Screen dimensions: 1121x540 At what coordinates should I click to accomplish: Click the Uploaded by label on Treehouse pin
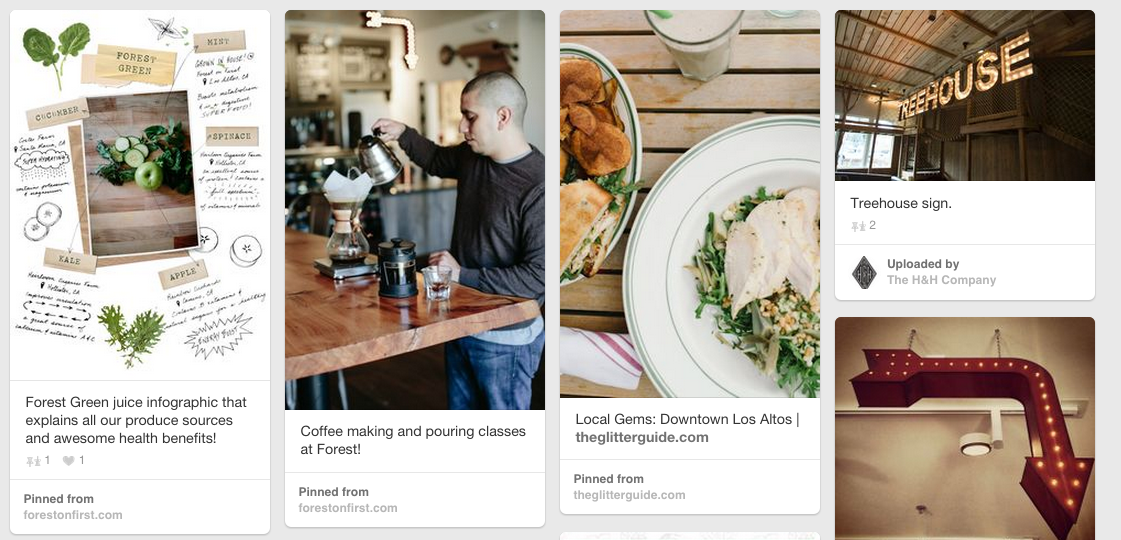click(x=923, y=264)
